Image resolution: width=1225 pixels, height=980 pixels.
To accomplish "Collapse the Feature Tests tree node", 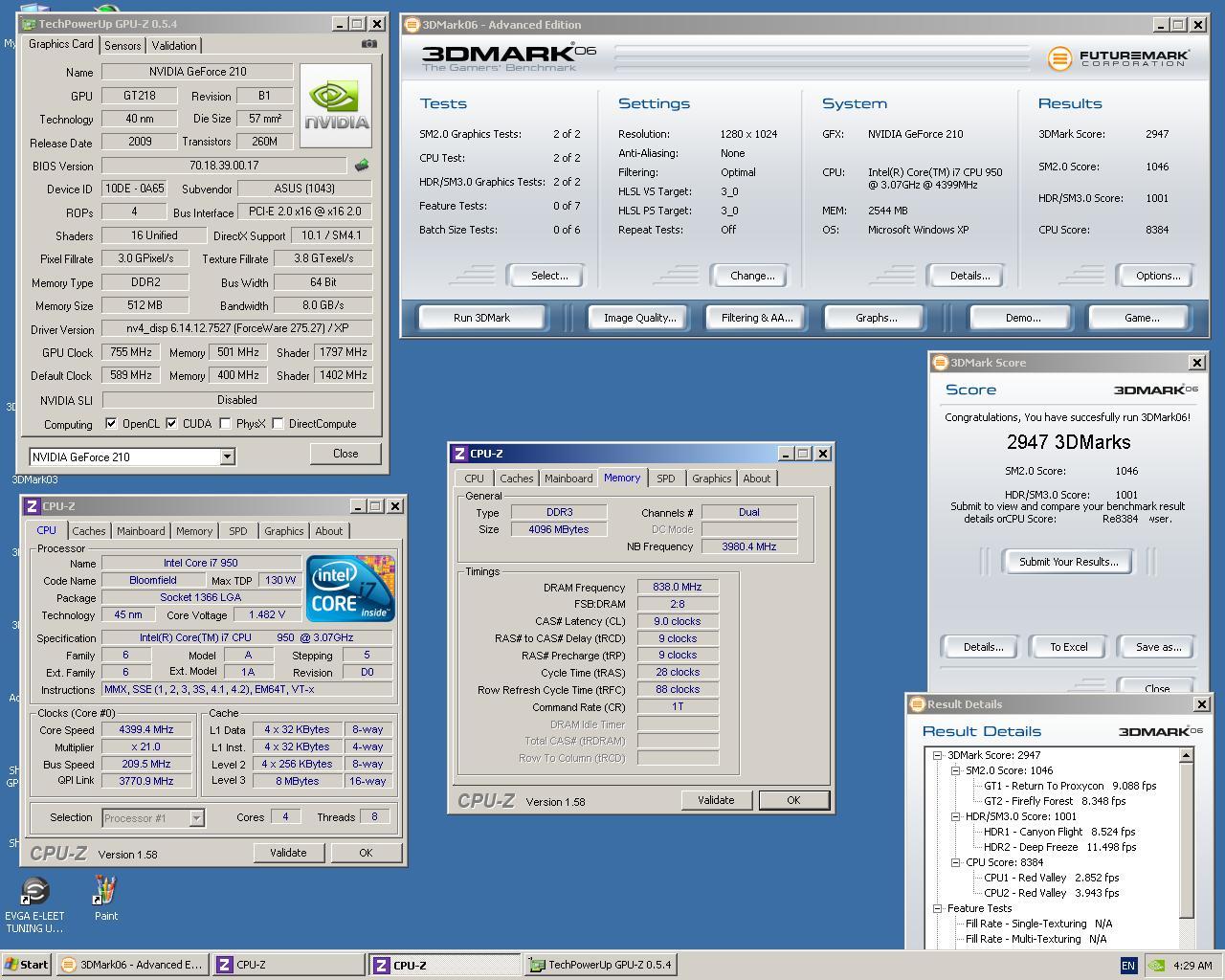I will click(x=940, y=908).
